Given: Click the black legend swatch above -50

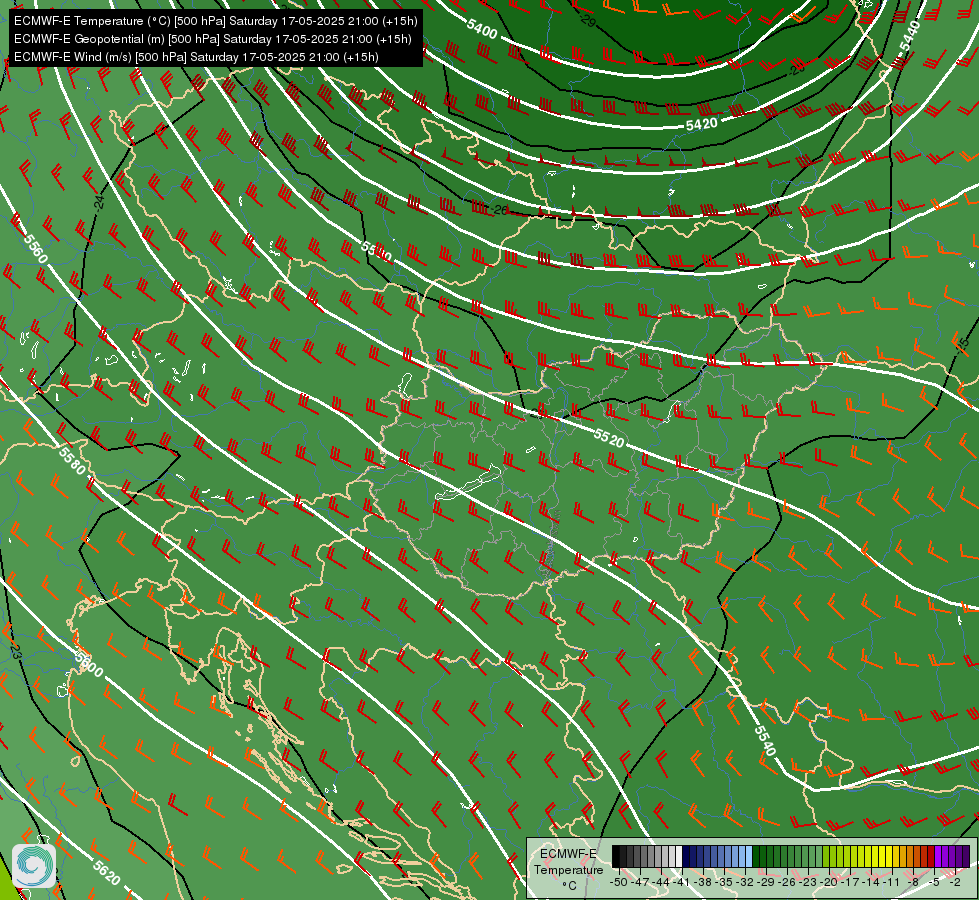Looking at the screenshot, I should point(616,857).
